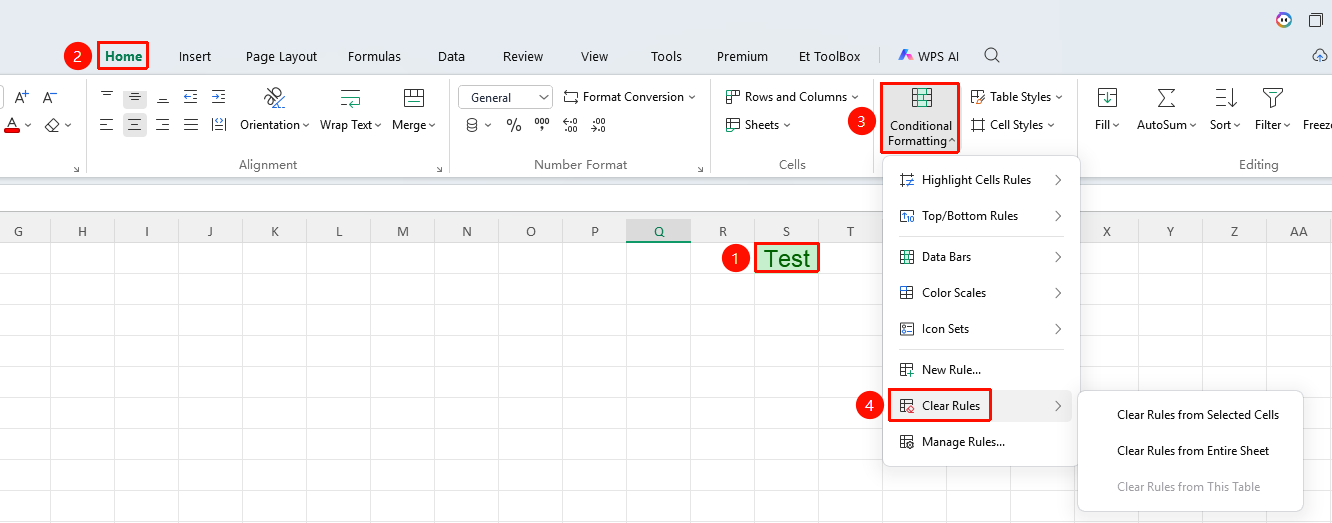Click decrease decimal places icon
This screenshot has height=523, width=1332.
tap(598, 125)
